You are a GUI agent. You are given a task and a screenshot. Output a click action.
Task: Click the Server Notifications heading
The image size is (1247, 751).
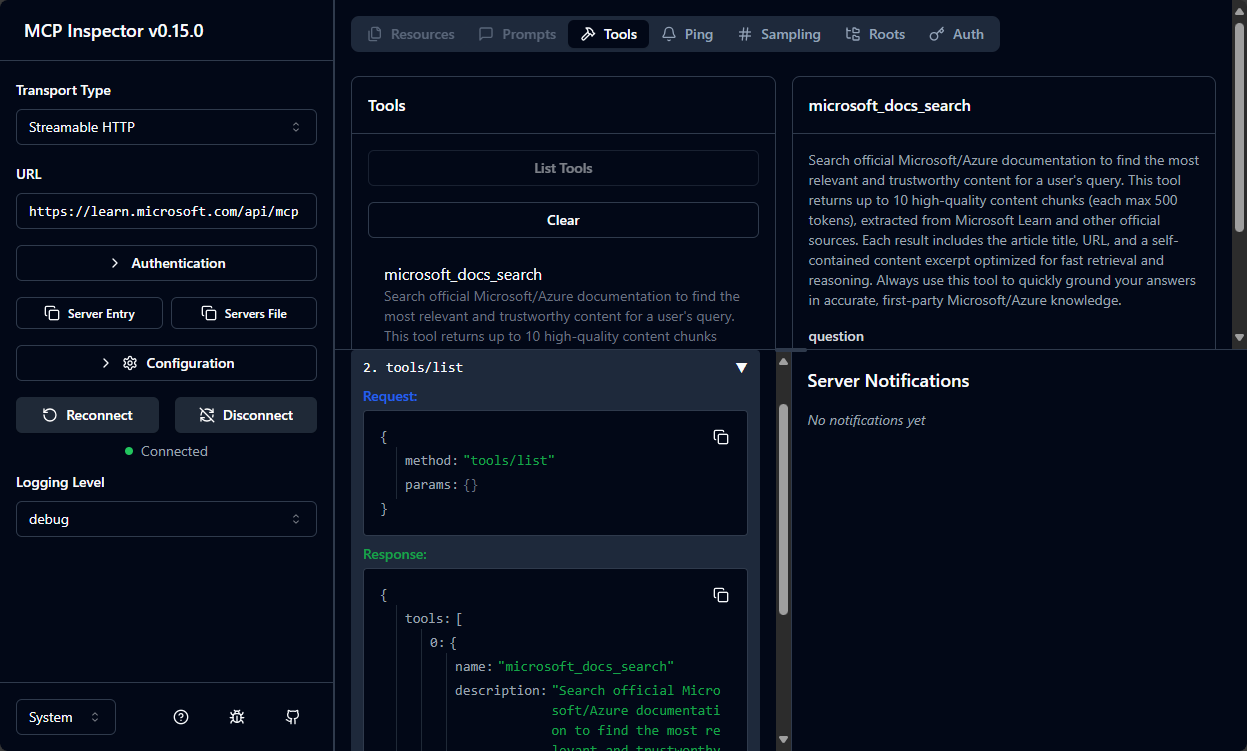coord(888,381)
